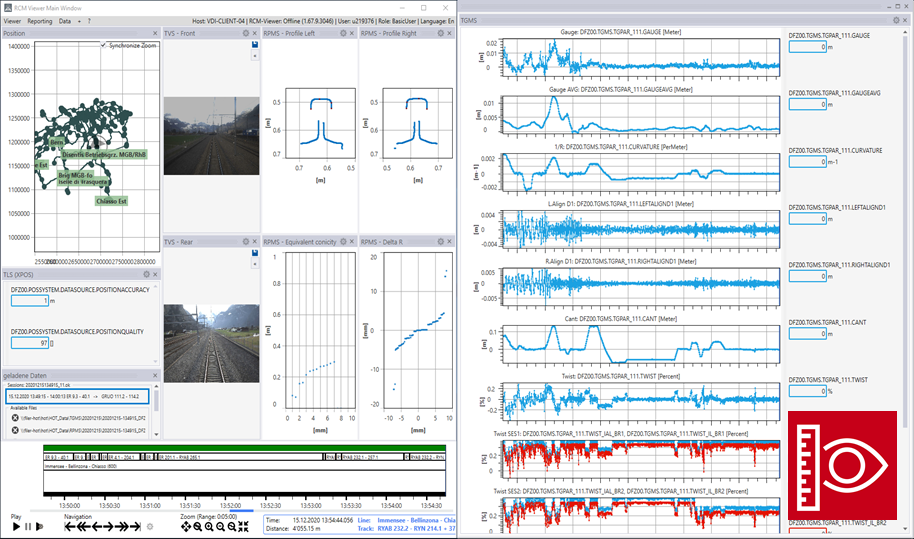Remove the RPMS file from Available Files

click(x=15, y=430)
